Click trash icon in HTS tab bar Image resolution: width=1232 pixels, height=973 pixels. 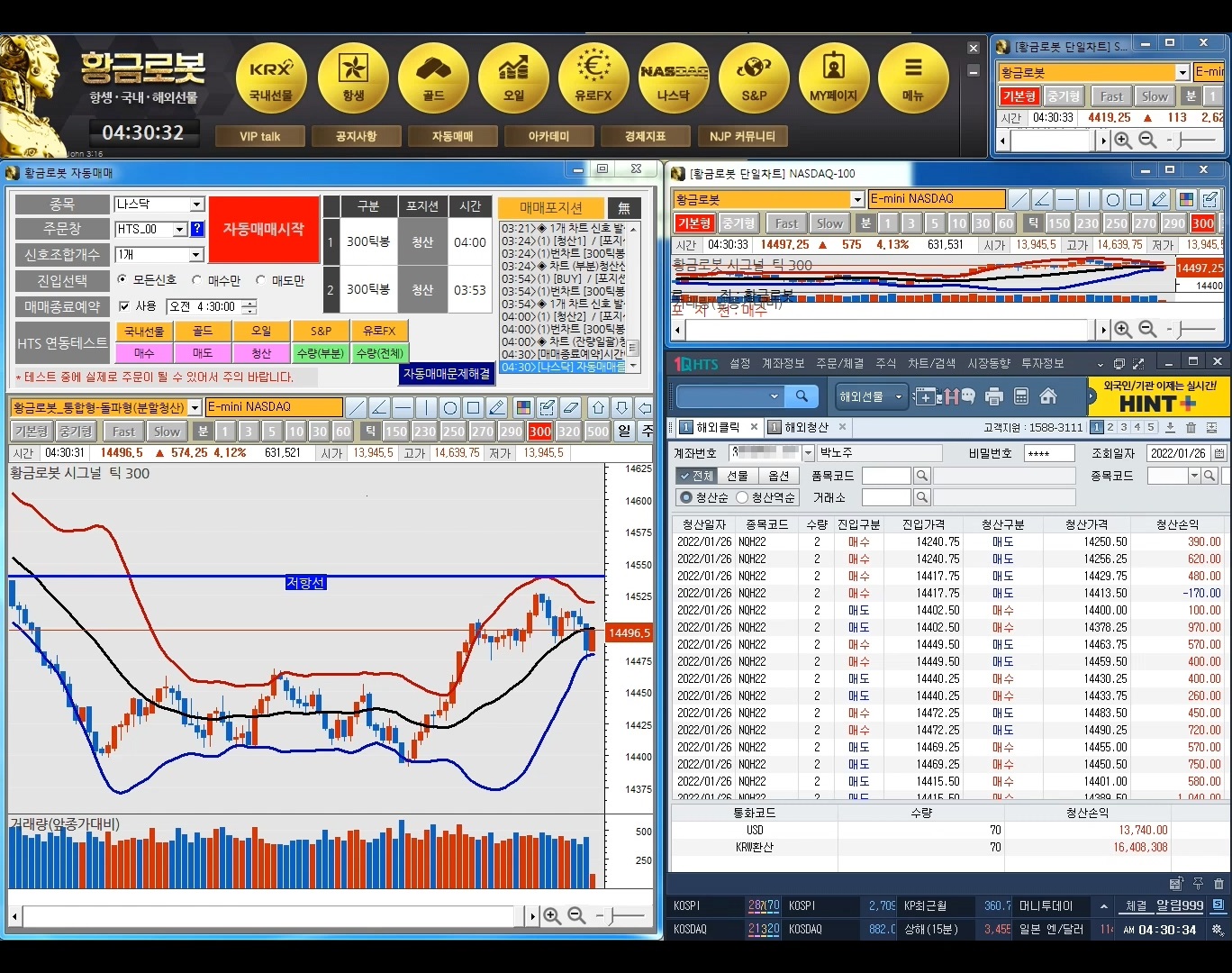pyautogui.click(x=1191, y=428)
